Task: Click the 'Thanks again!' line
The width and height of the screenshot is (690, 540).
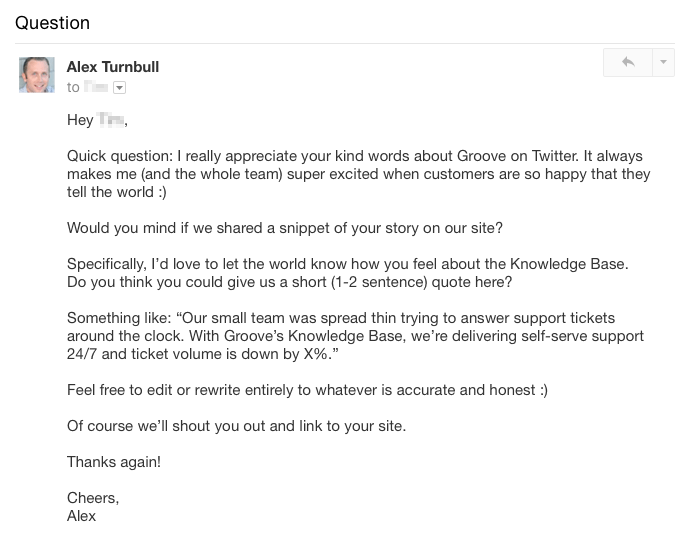Action: coord(113,462)
